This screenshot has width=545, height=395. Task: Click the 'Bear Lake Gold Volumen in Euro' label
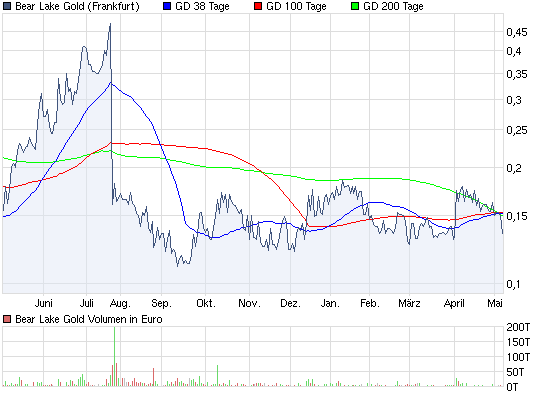point(89,319)
